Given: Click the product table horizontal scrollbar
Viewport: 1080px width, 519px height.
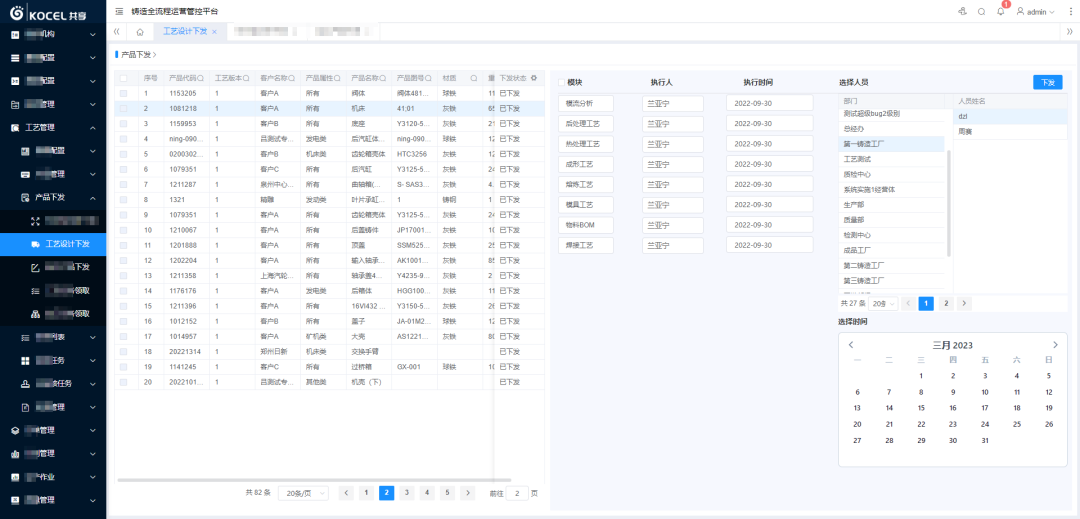Looking at the screenshot, I should (x=314, y=480).
